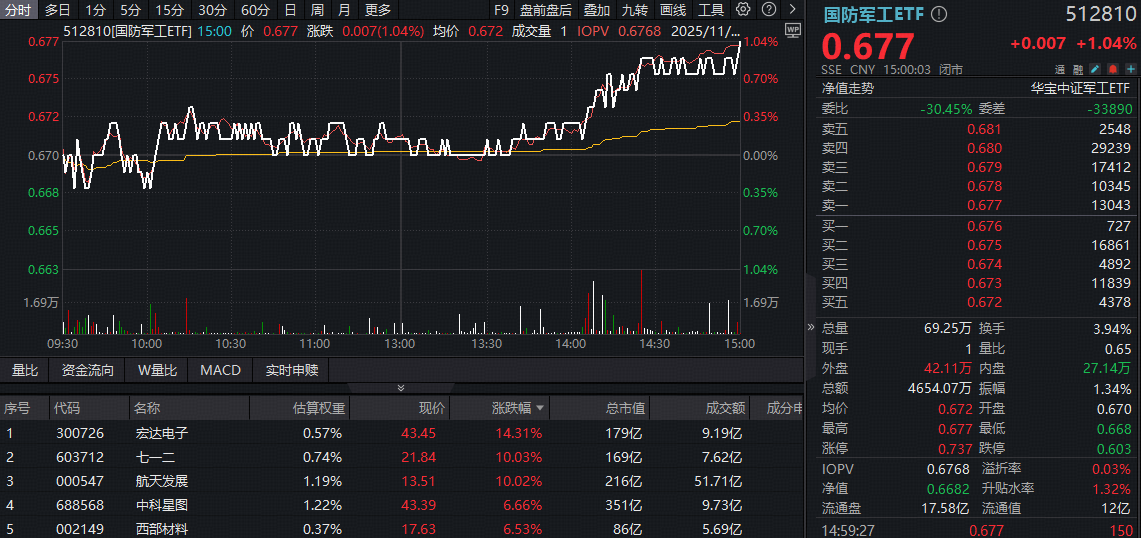The image size is (1141, 538).
Task: Collapse indicator panel with double-chevron
Action: click(401, 388)
